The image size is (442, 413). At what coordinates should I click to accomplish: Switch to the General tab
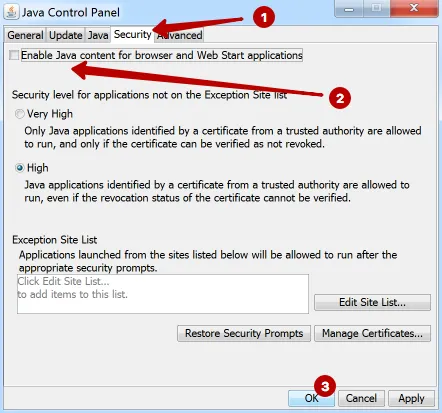[25, 35]
